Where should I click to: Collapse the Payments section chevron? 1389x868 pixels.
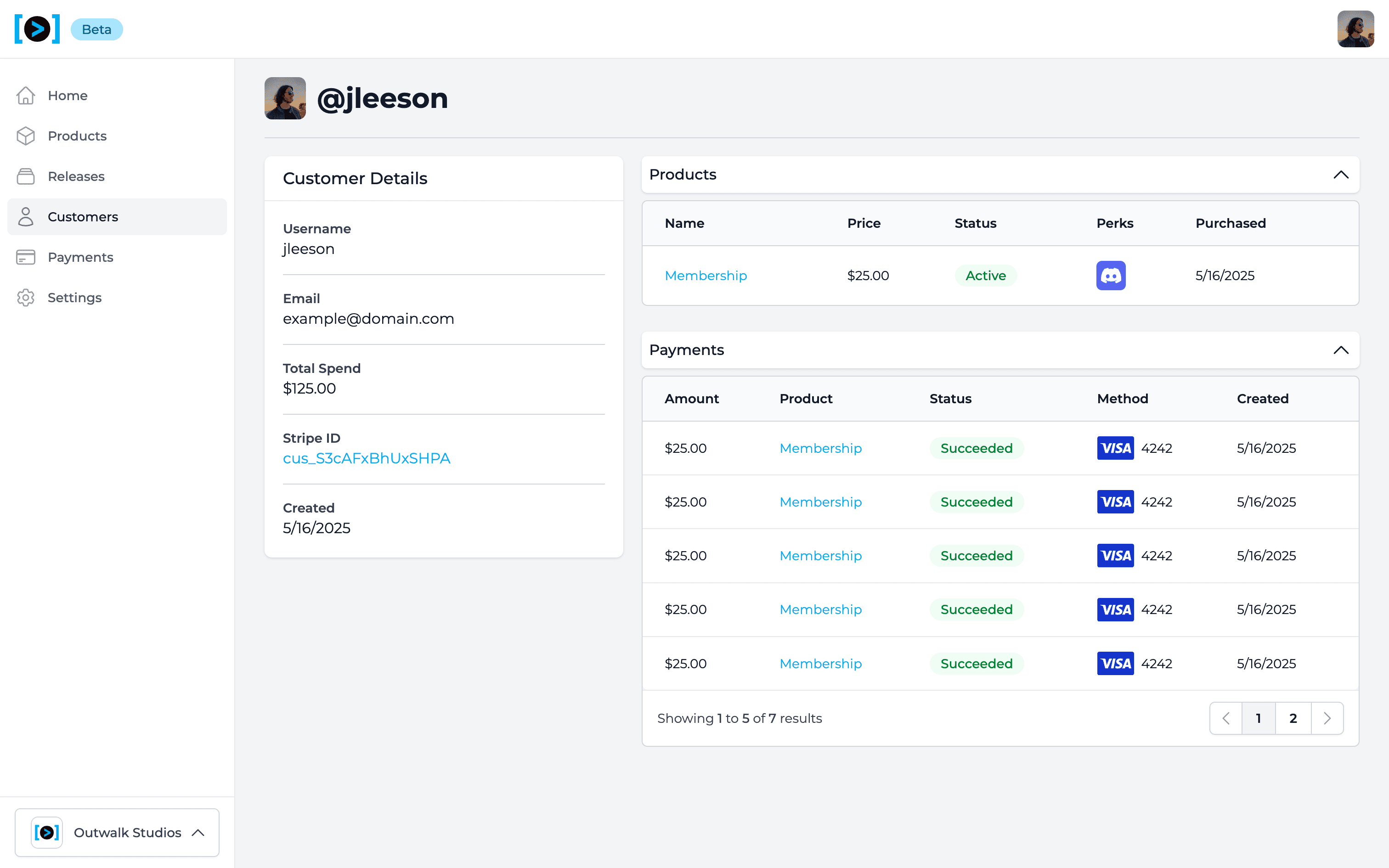coord(1341,350)
